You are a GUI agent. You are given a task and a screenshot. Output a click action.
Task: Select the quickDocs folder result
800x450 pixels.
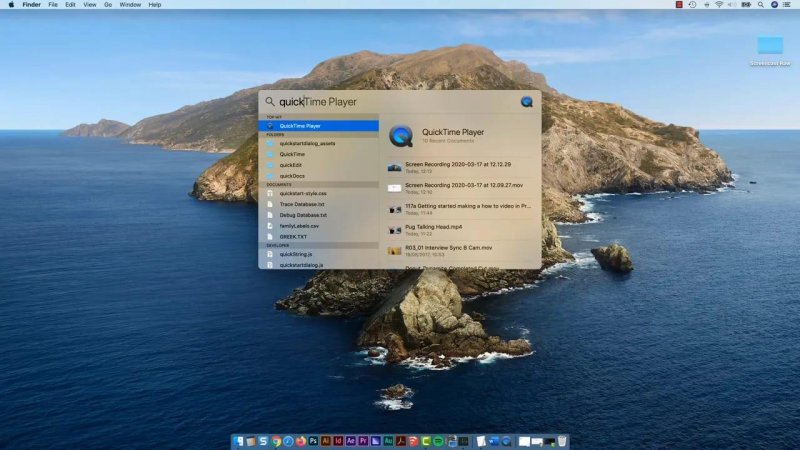tap(318, 176)
